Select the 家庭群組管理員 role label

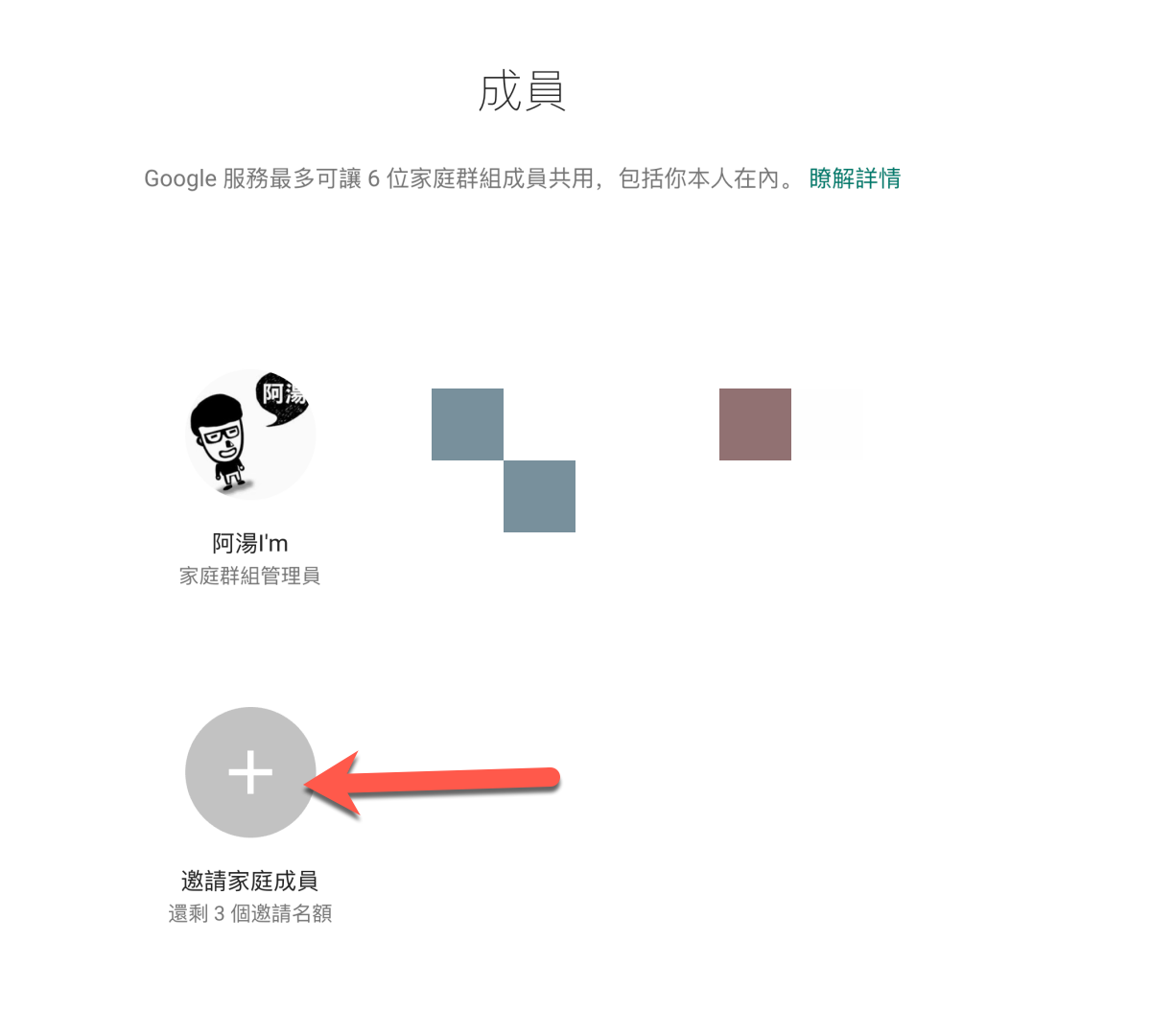click(250, 576)
